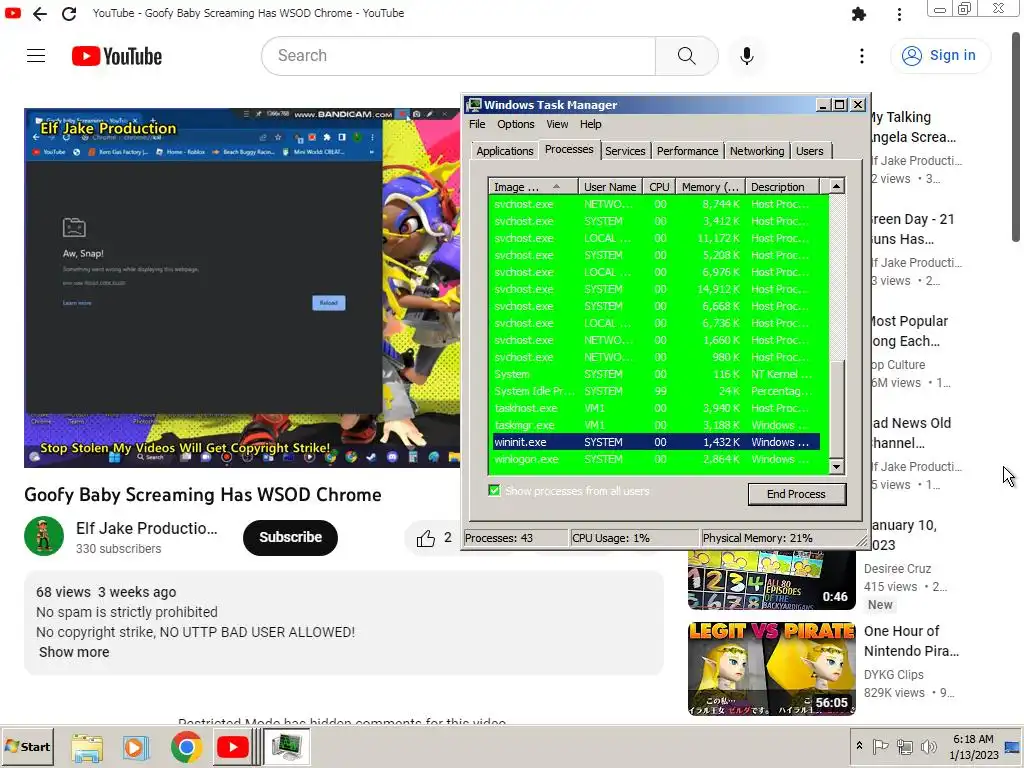Open Chrome from the taskbar
This screenshot has height=768, width=1024.
pos(186,747)
